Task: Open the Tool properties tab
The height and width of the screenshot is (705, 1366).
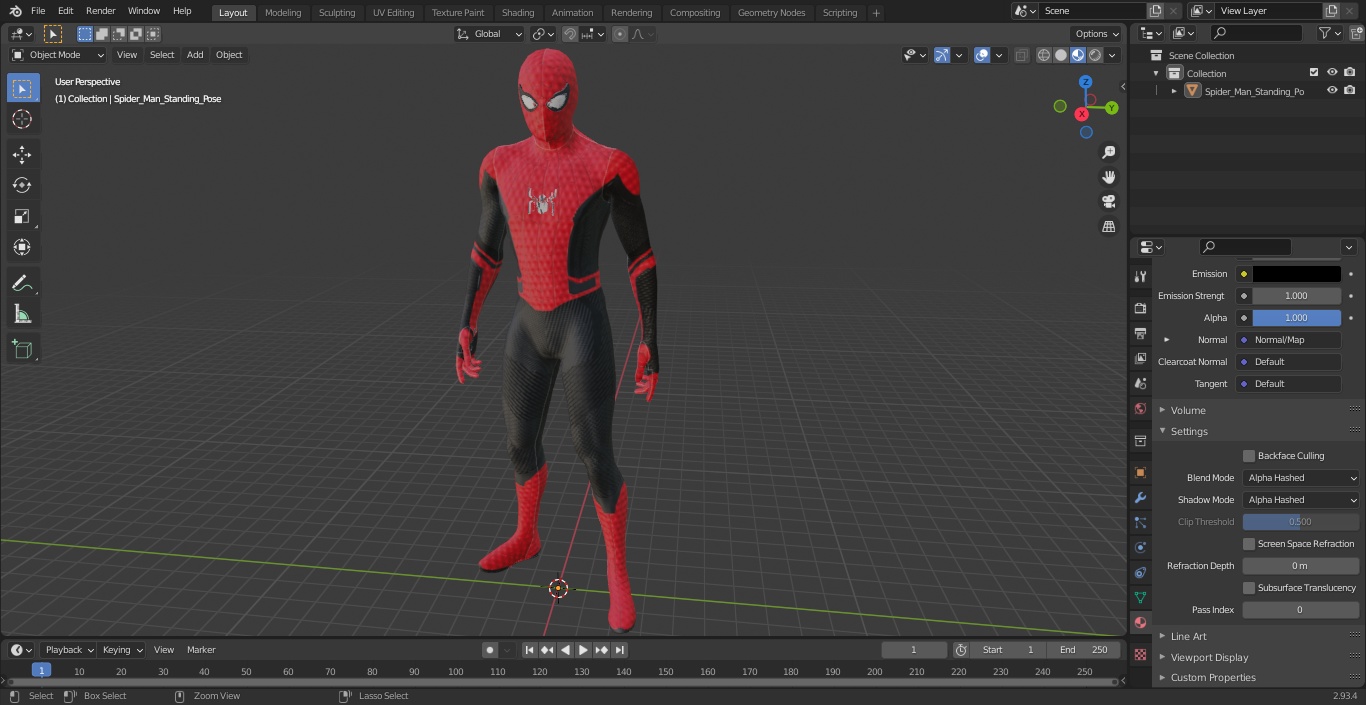Action: coord(1140,276)
